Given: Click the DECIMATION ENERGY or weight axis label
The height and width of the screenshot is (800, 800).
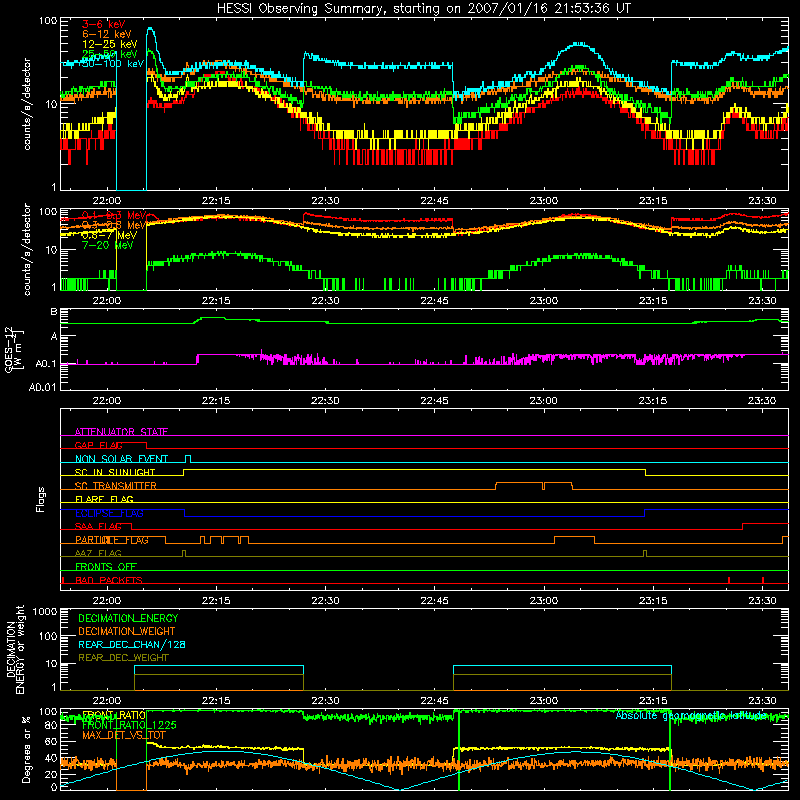Looking at the screenshot, I should tap(16, 651).
